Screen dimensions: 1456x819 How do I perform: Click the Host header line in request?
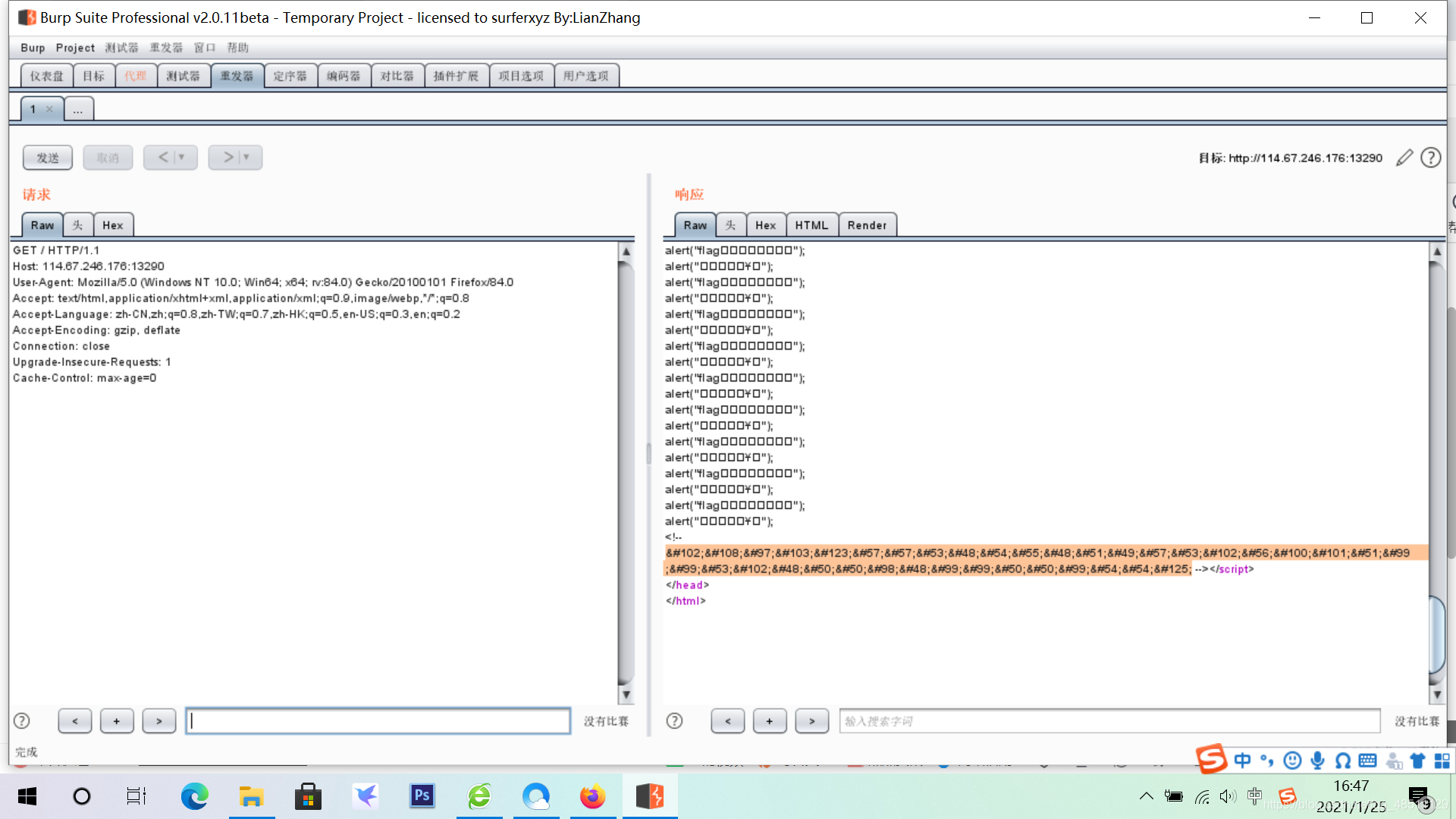click(89, 266)
